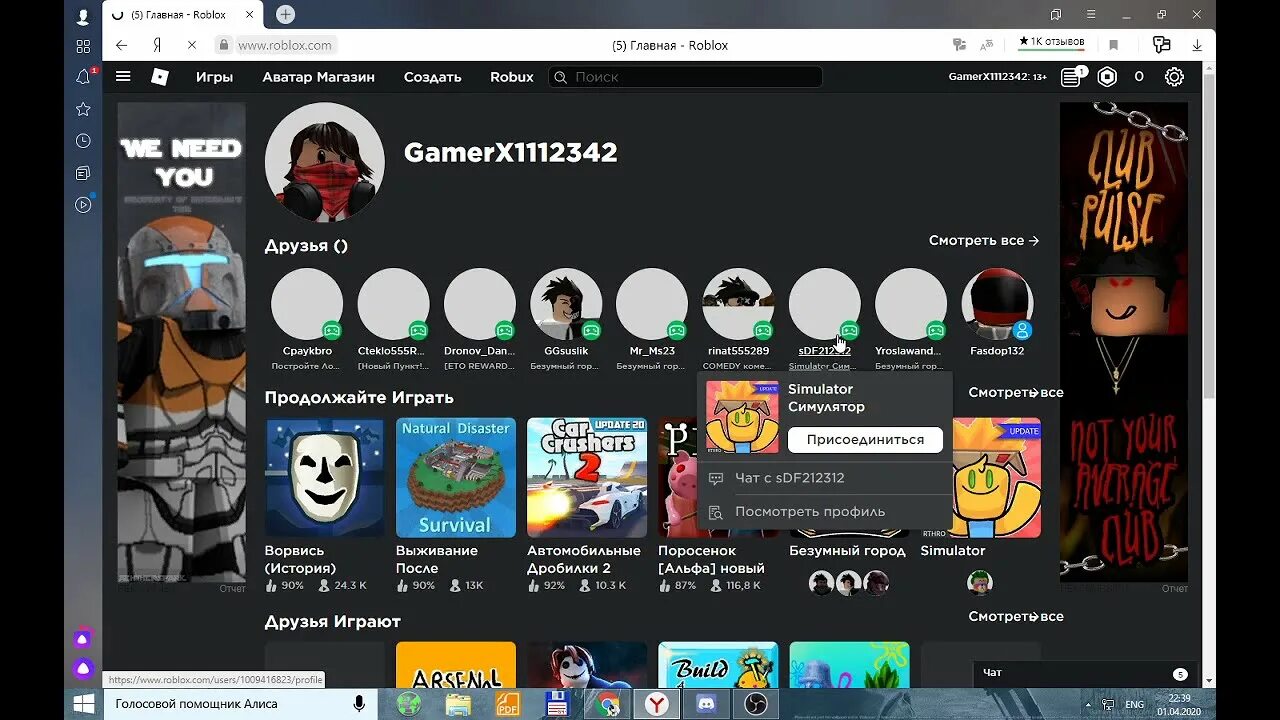The width and height of the screenshot is (1280, 720).
Task: Open the Игры menu item
Action: pos(214,77)
